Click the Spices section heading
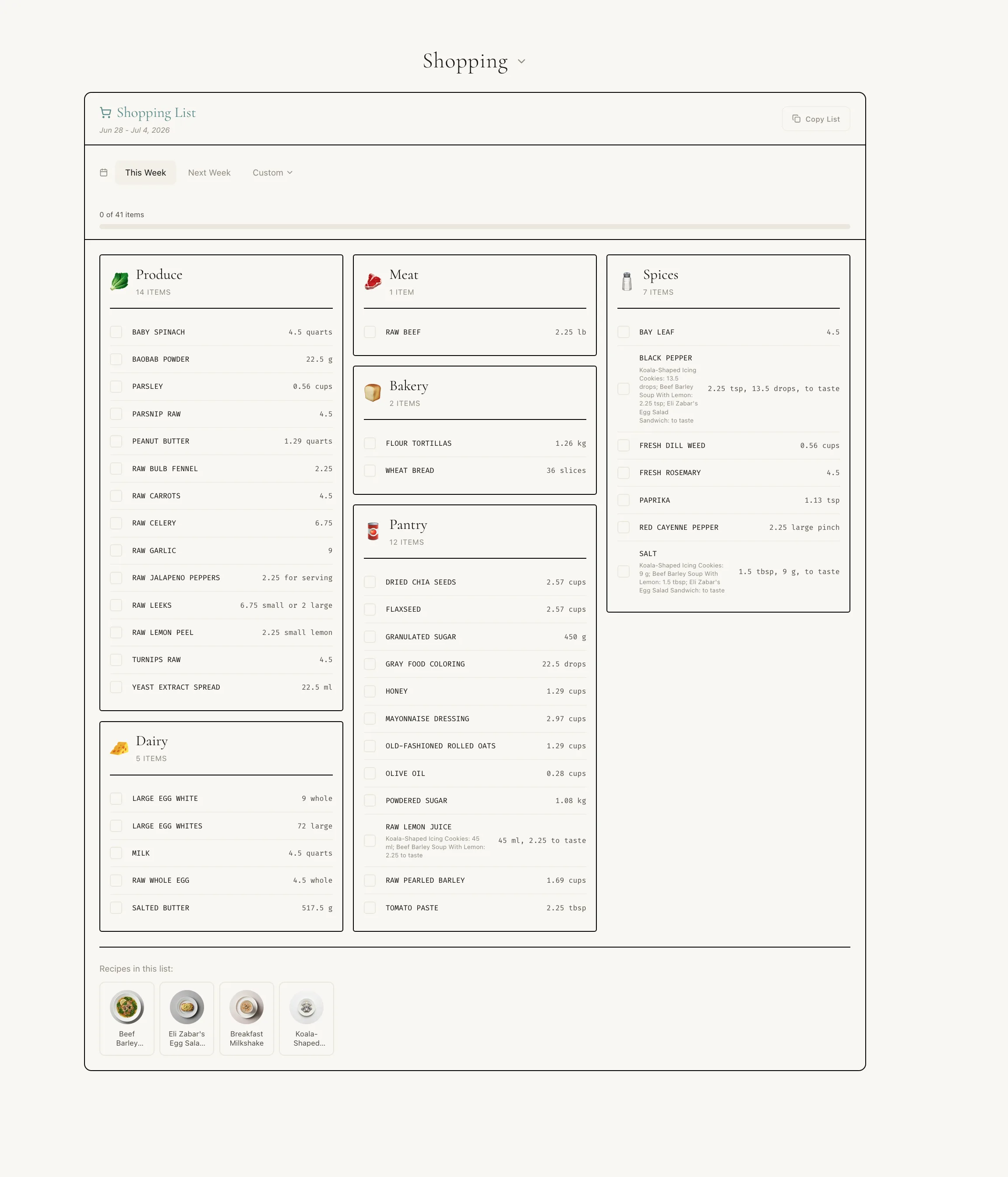Viewport: 1008px width, 1177px height. 661,275
